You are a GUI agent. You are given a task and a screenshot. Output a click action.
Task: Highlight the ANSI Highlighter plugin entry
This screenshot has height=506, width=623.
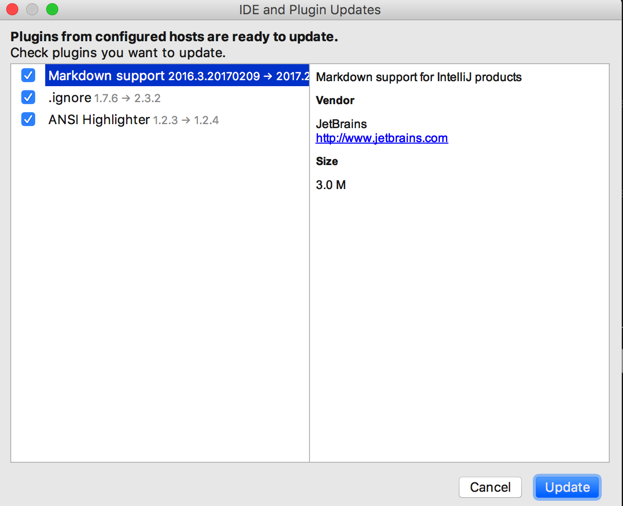click(99, 120)
